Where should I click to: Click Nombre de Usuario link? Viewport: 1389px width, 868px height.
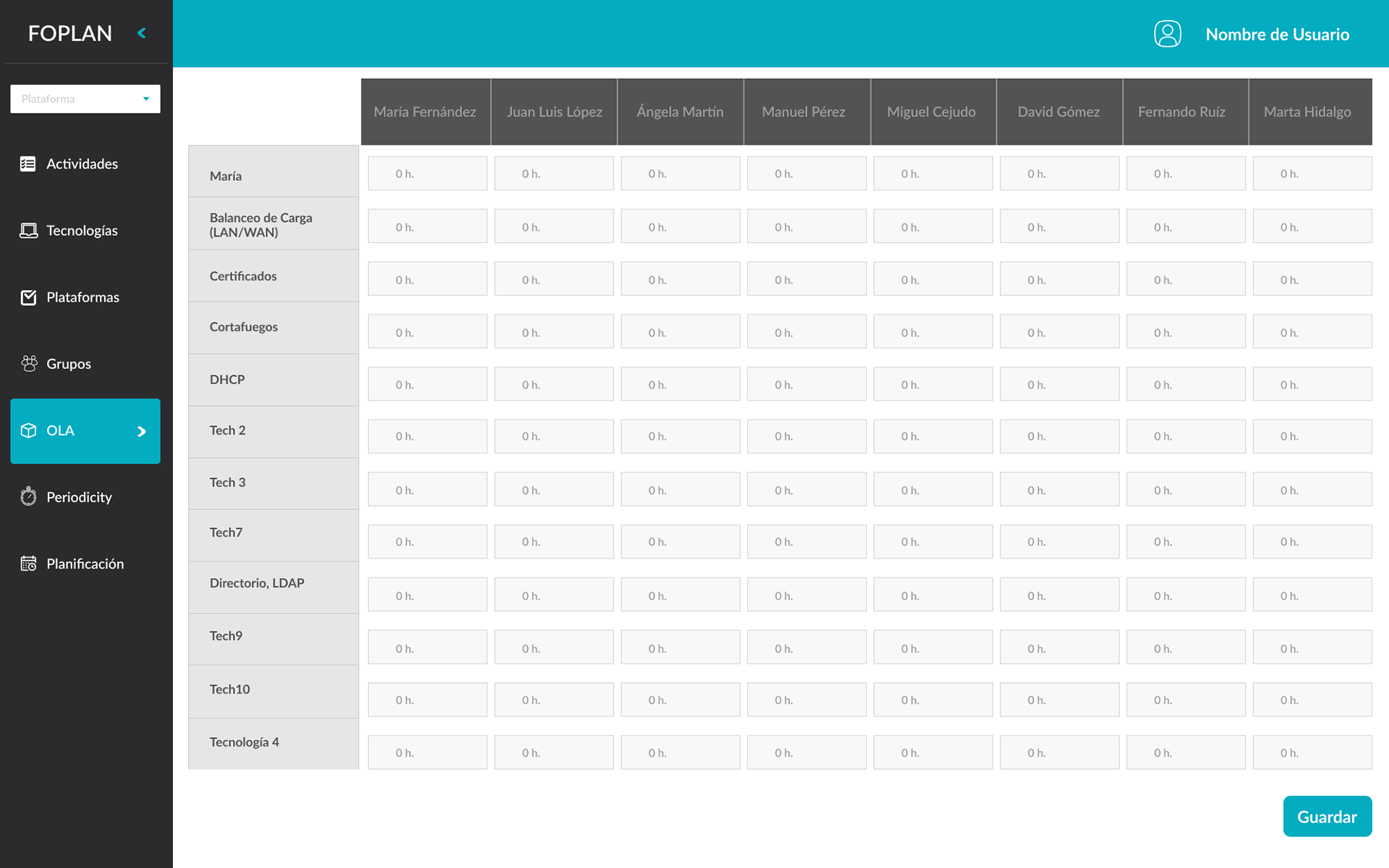coord(1277,34)
